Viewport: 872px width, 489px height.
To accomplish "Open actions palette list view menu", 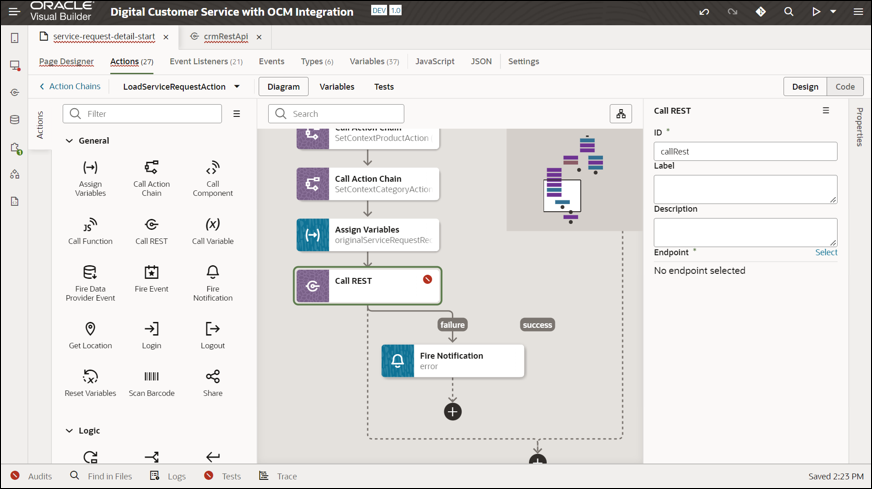I will click(x=236, y=113).
